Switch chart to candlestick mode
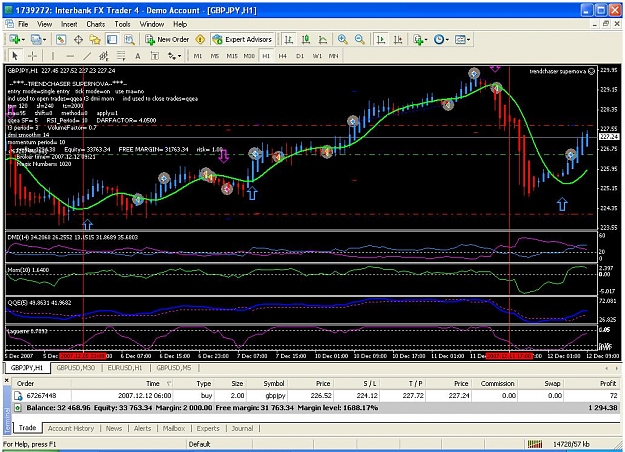 point(306,39)
